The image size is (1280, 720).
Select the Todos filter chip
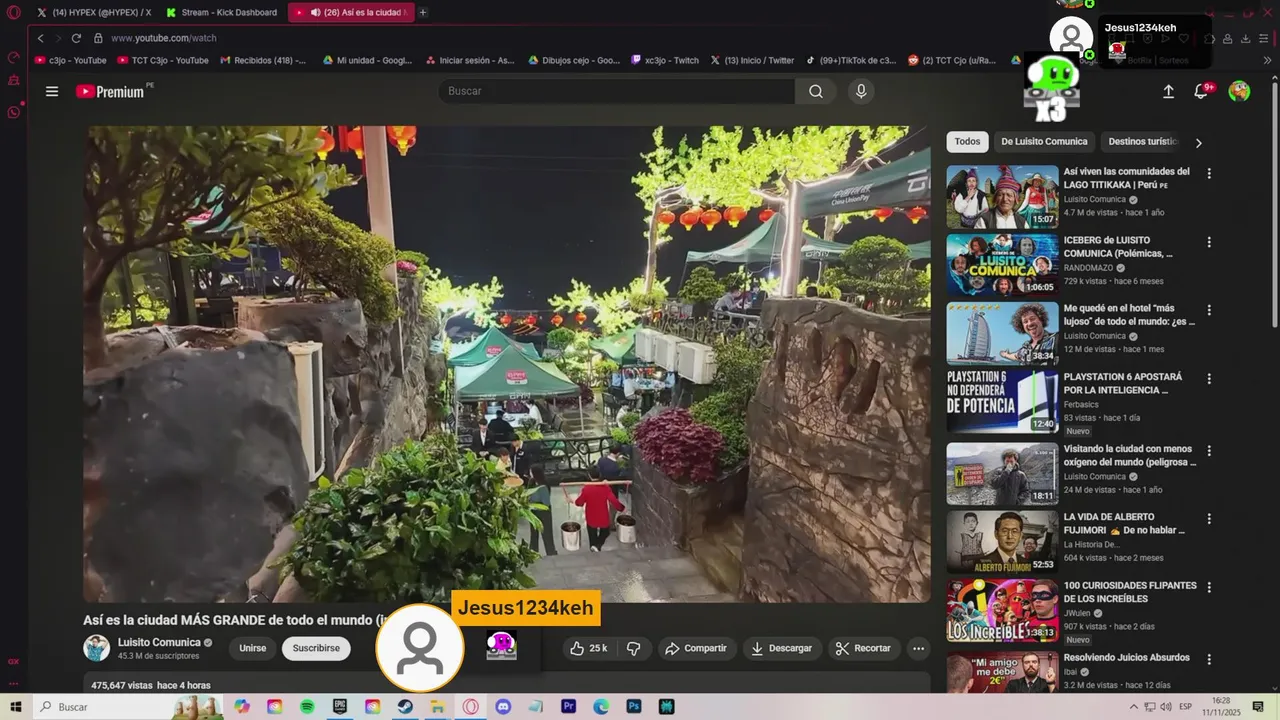pos(967,142)
